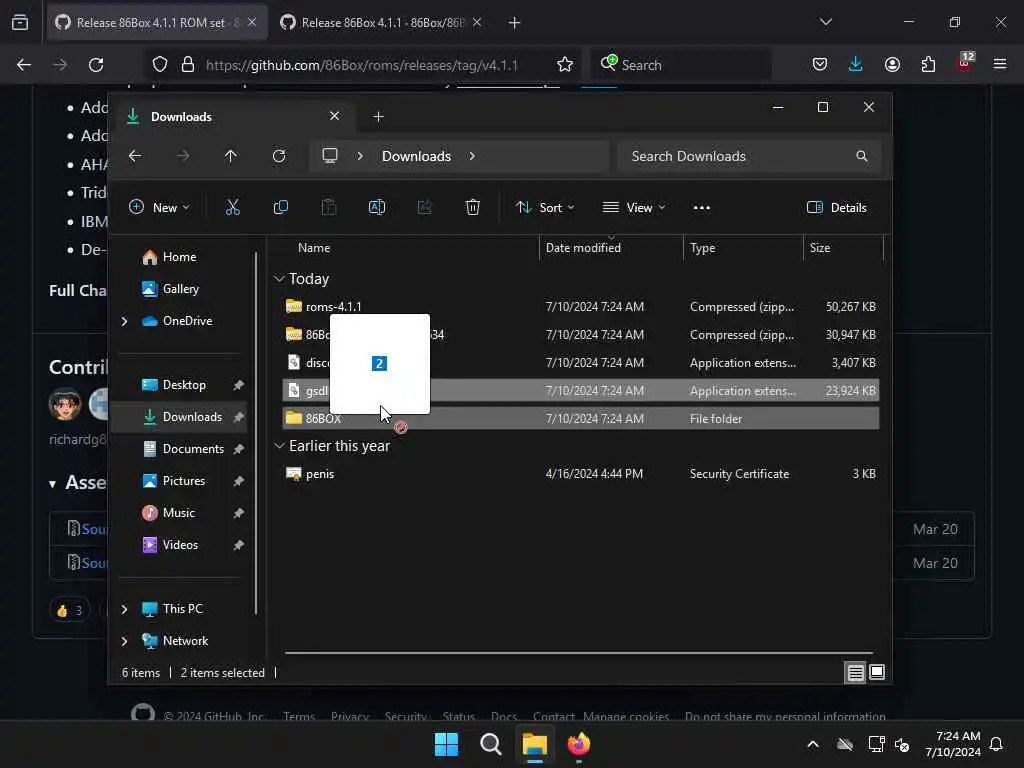Screen dimensions: 1024x768
Task: Click the search magnifier in Search Downloads
Action: pyautogui.click(x=861, y=156)
